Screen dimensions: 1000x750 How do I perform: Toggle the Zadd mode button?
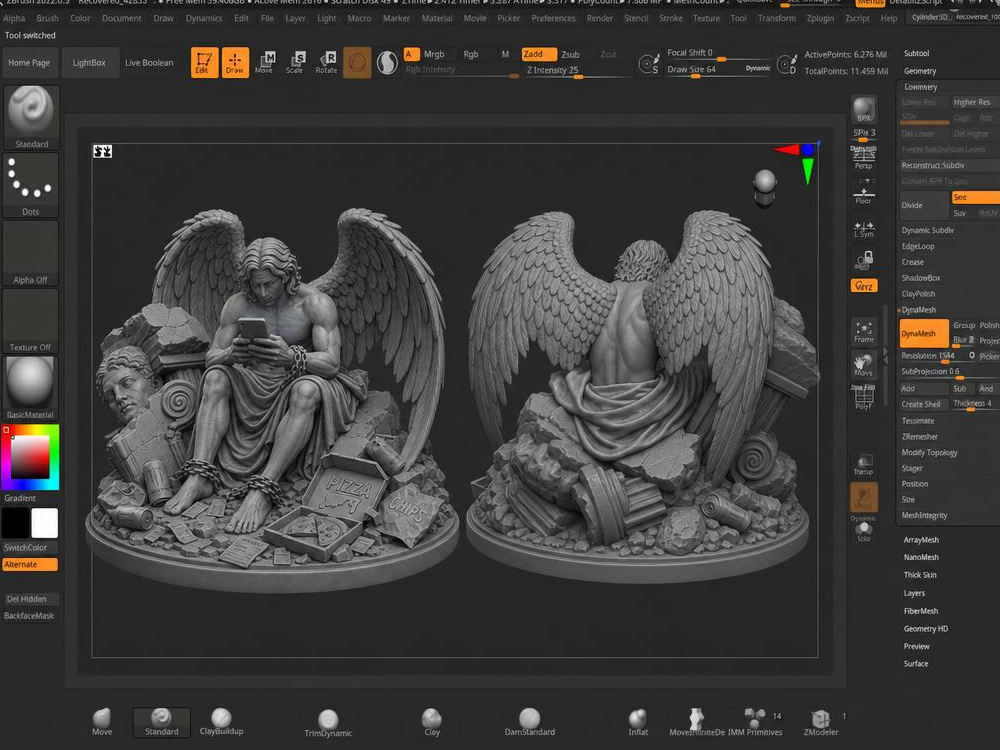(x=538, y=54)
